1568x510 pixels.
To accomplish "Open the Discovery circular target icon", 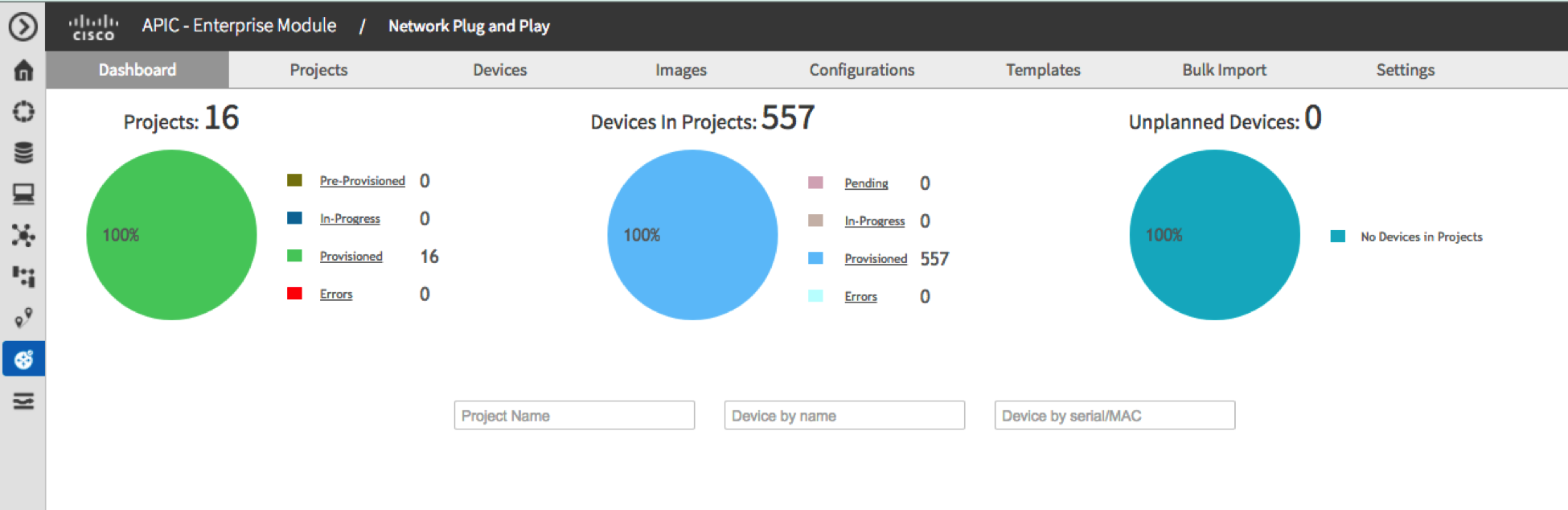I will point(23,112).
